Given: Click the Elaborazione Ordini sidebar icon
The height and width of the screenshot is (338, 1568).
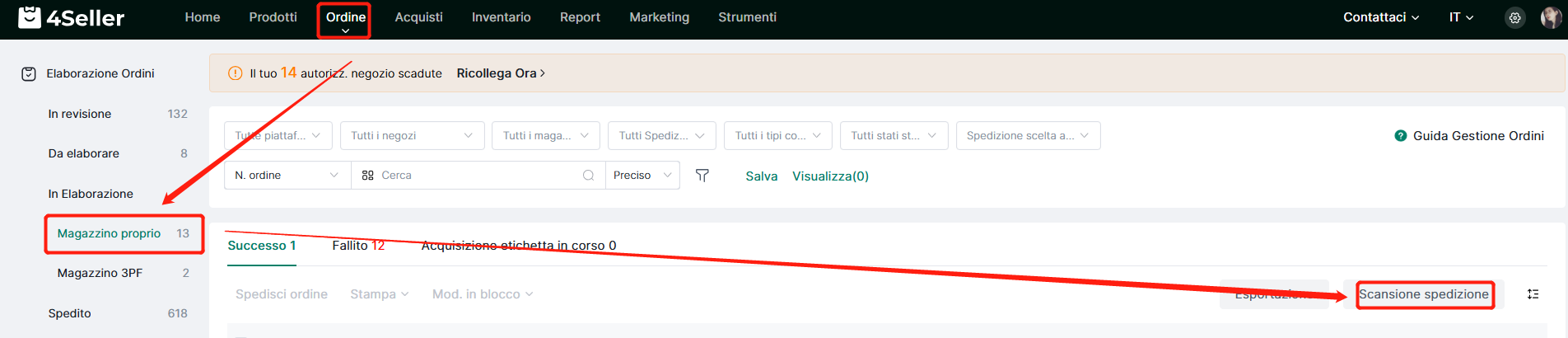Looking at the screenshot, I should (x=29, y=74).
